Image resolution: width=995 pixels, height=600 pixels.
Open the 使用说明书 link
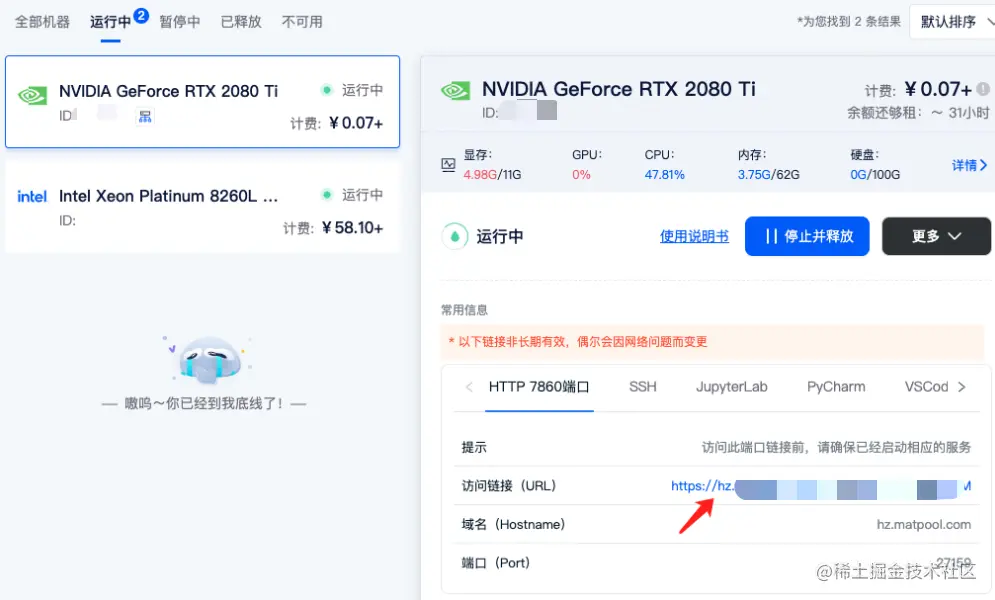pos(694,237)
